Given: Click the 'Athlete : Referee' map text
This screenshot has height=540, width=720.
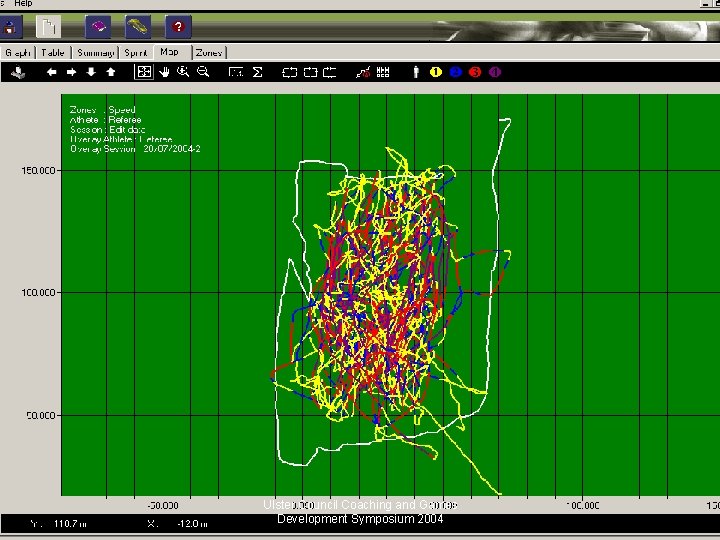Looking at the screenshot, I should tap(106, 120).
